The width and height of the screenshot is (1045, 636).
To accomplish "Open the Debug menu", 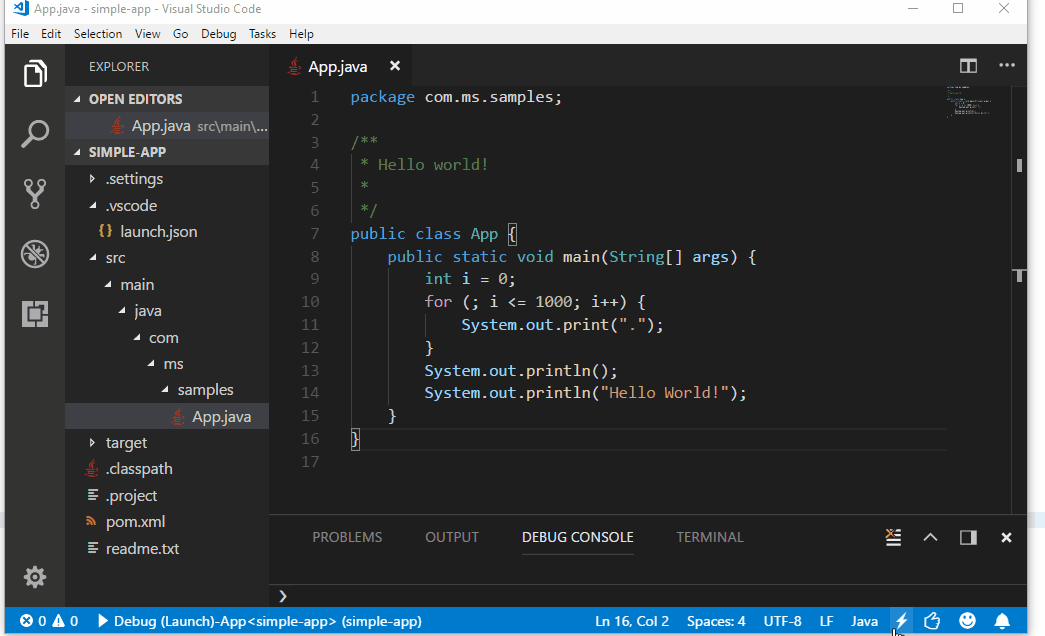I will pyautogui.click(x=218, y=33).
